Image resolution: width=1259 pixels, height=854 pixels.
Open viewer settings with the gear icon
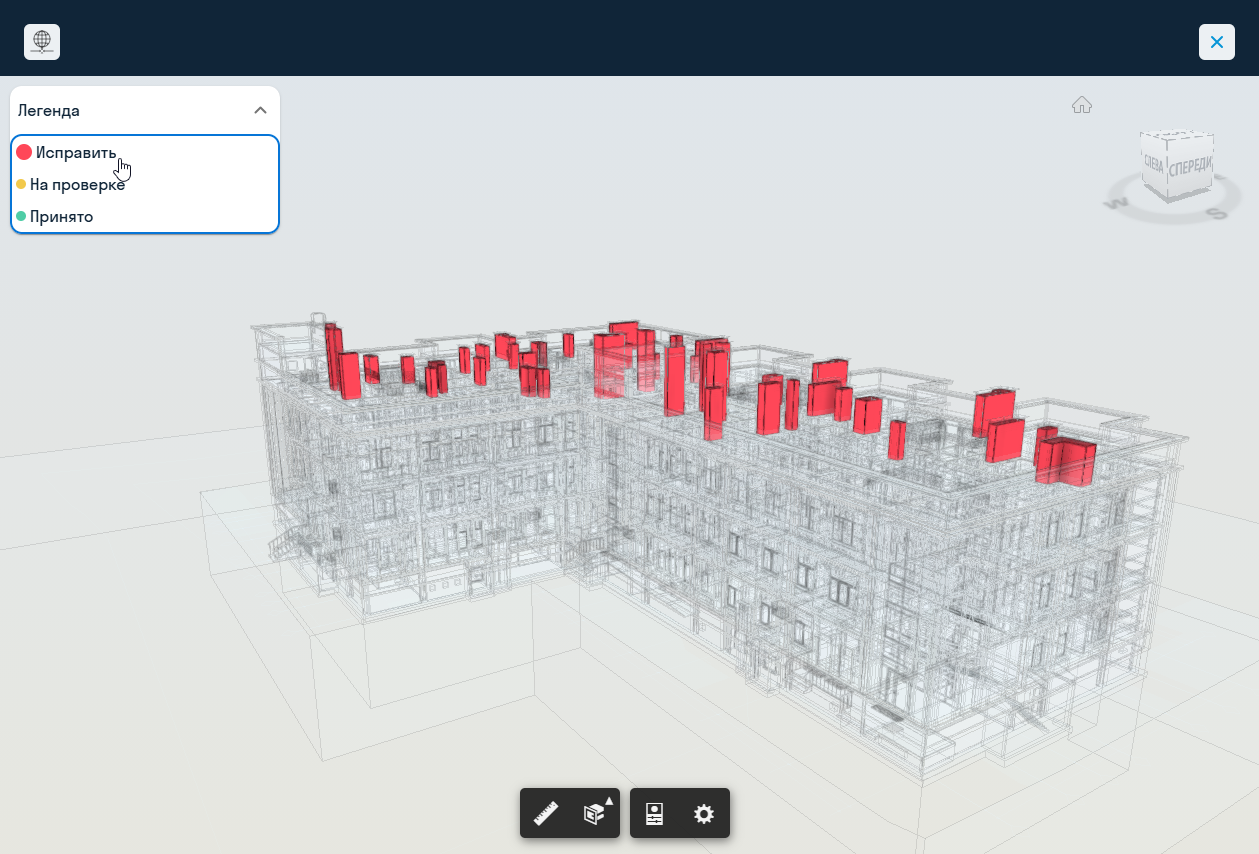704,814
